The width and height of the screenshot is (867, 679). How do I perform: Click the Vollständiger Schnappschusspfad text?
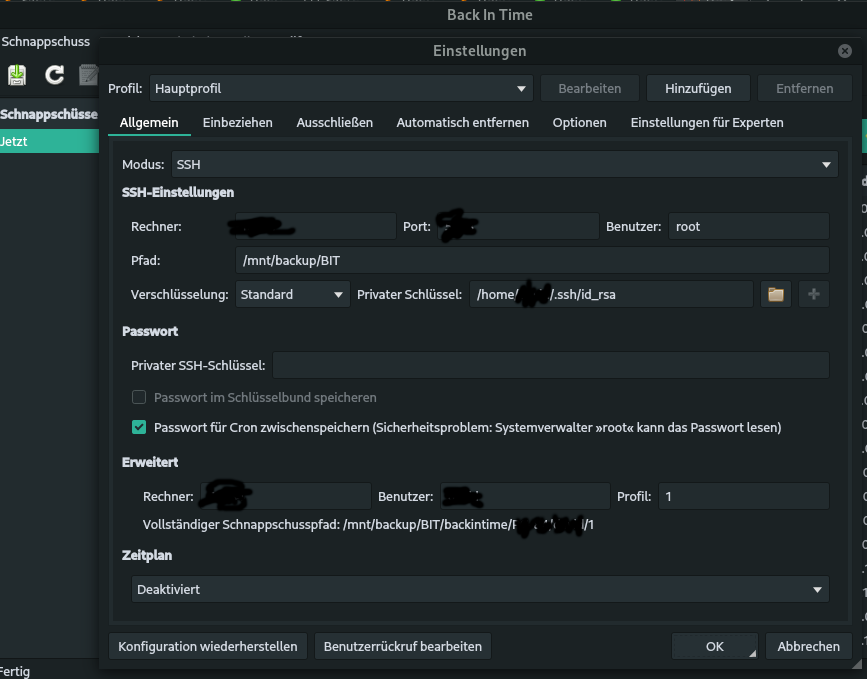pyautogui.click(x=368, y=524)
